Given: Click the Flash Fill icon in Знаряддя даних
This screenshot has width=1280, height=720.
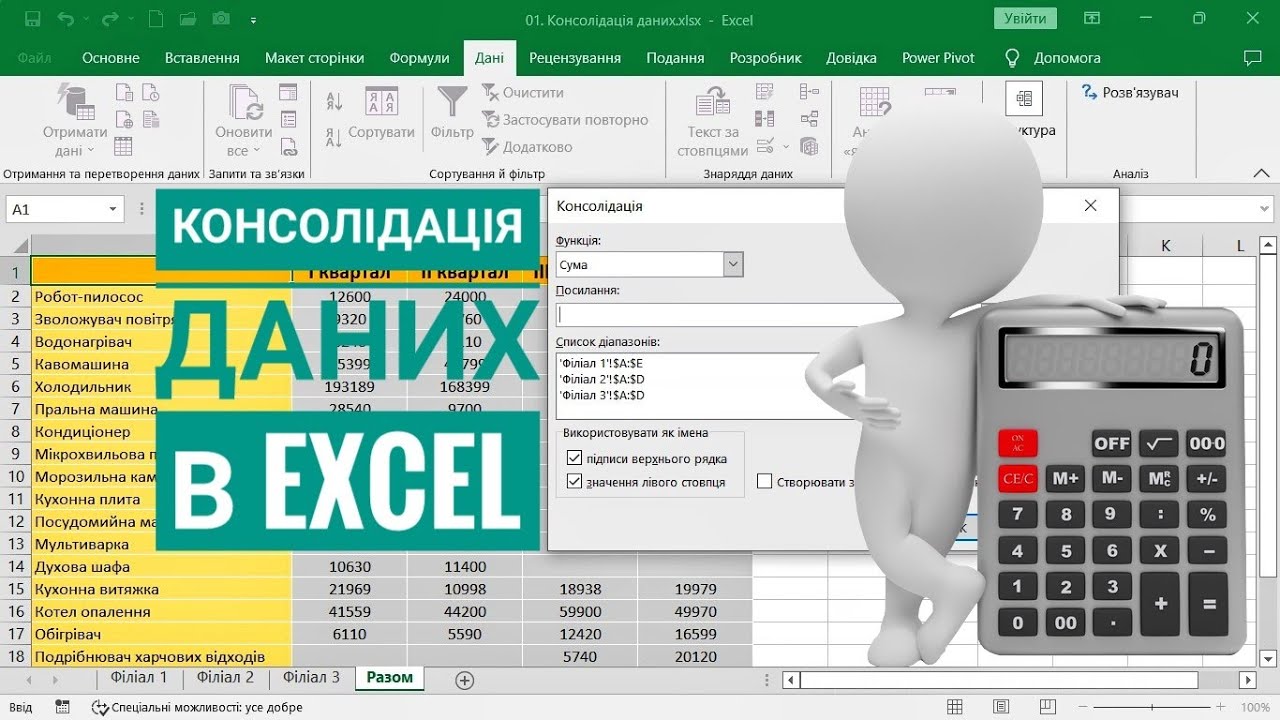Looking at the screenshot, I should point(766,93).
